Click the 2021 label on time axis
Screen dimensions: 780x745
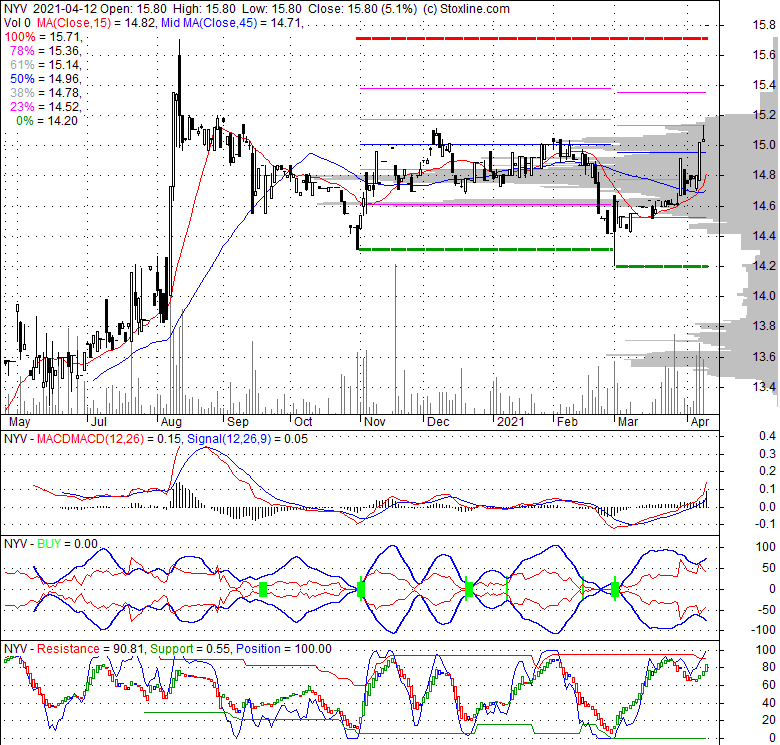click(511, 422)
